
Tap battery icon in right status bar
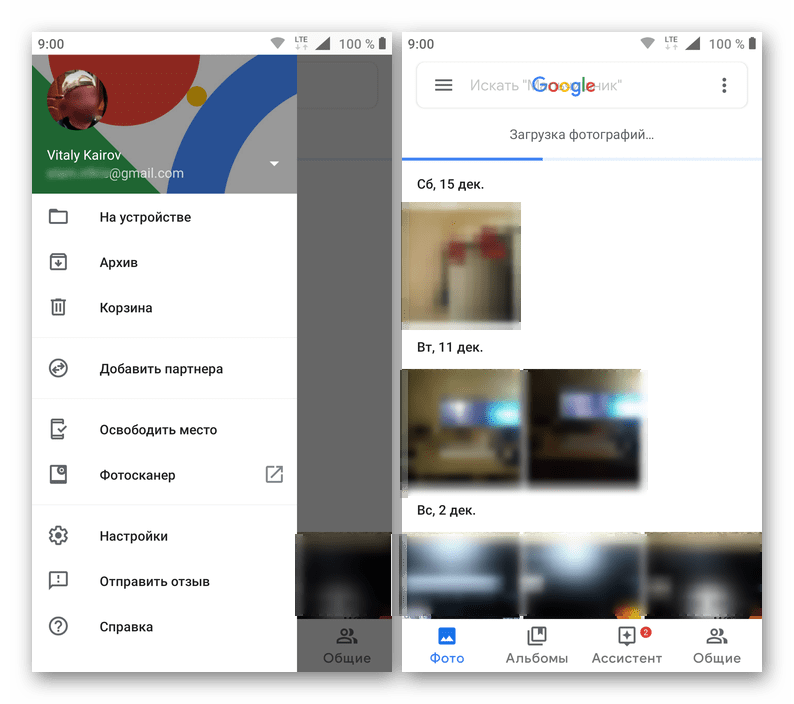tap(752, 43)
